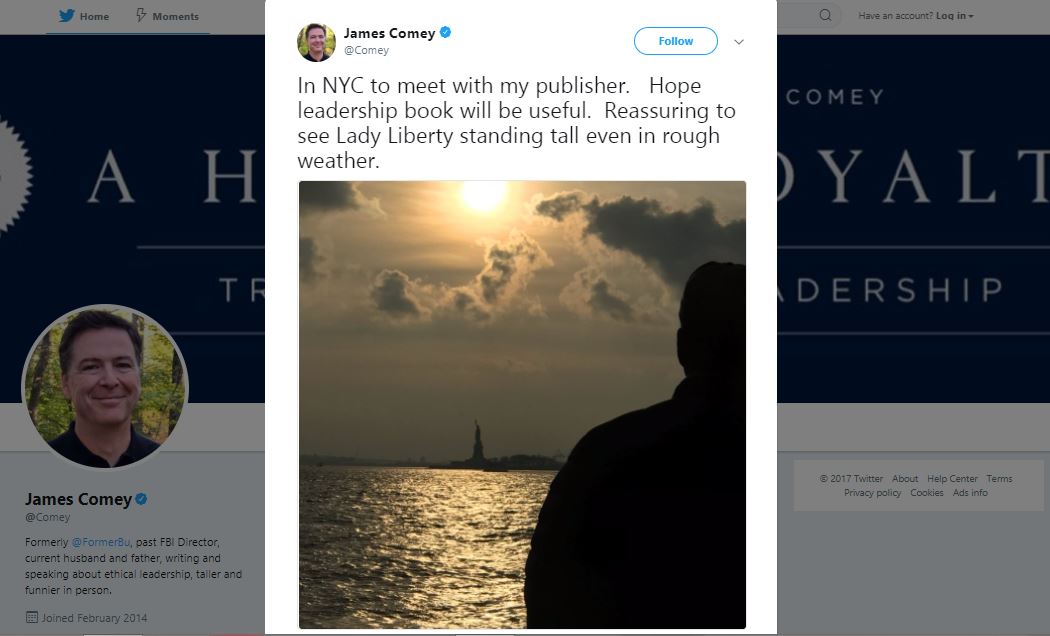Click the verified badge beside the sidebar profile name

pyautogui.click(x=142, y=499)
